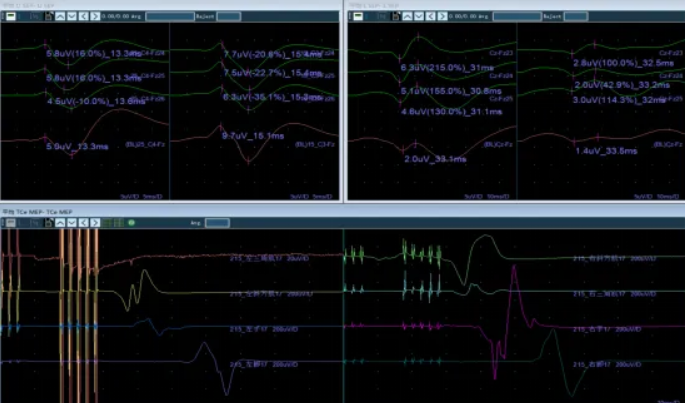Select the '(BL)15_C3-Fz' channel label
The image size is (685, 403).
tap(315, 144)
